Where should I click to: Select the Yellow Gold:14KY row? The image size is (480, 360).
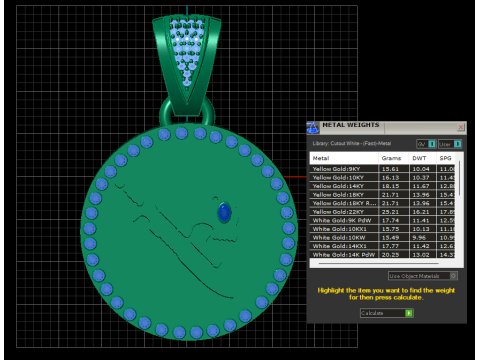382,186
